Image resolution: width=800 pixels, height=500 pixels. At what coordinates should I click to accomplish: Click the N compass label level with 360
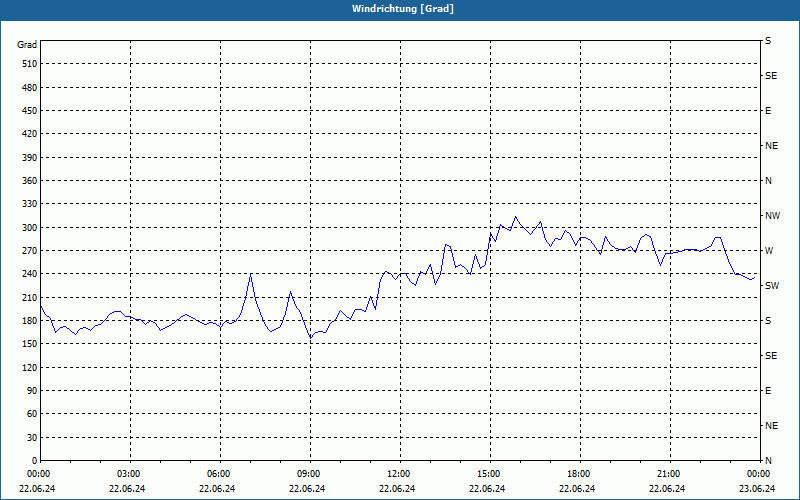[768, 181]
